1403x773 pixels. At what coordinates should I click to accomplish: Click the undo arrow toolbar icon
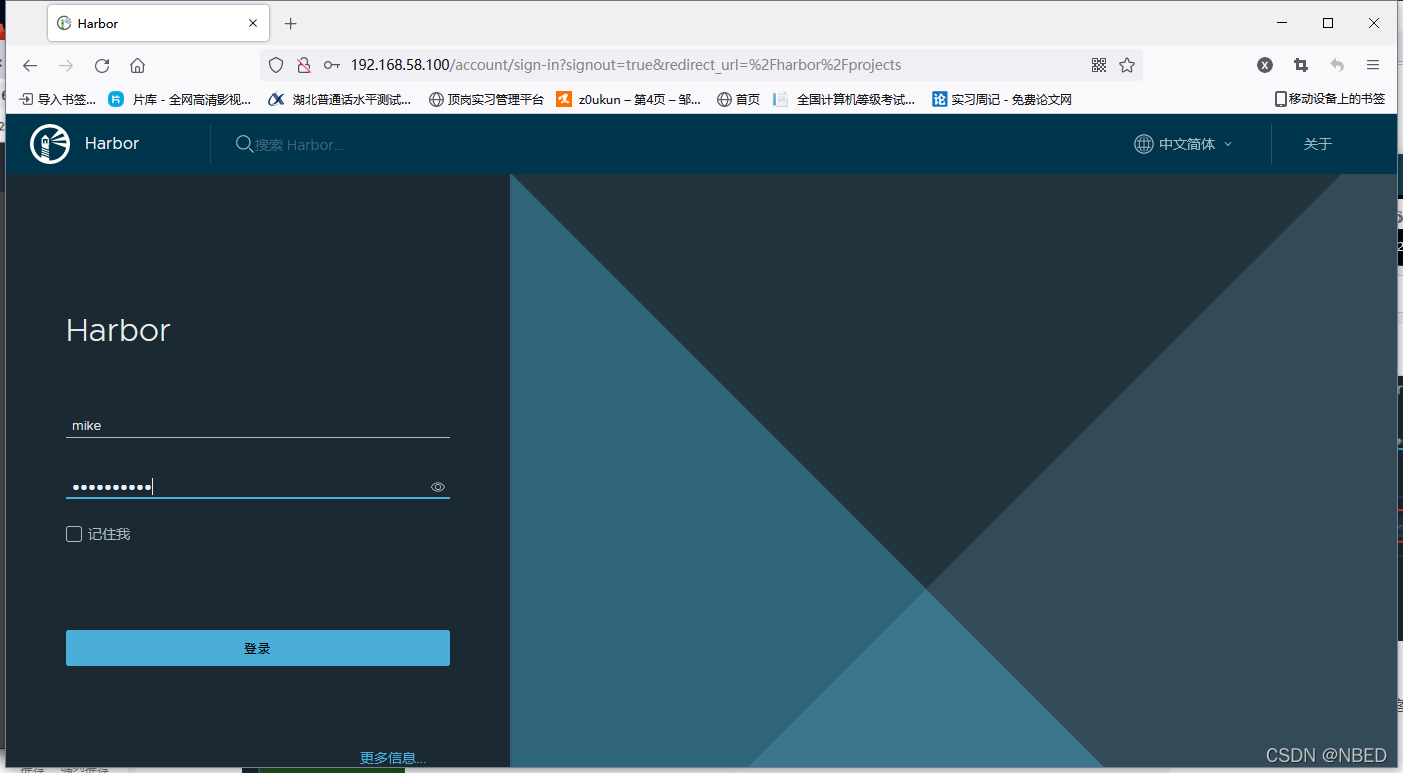pyautogui.click(x=1337, y=65)
